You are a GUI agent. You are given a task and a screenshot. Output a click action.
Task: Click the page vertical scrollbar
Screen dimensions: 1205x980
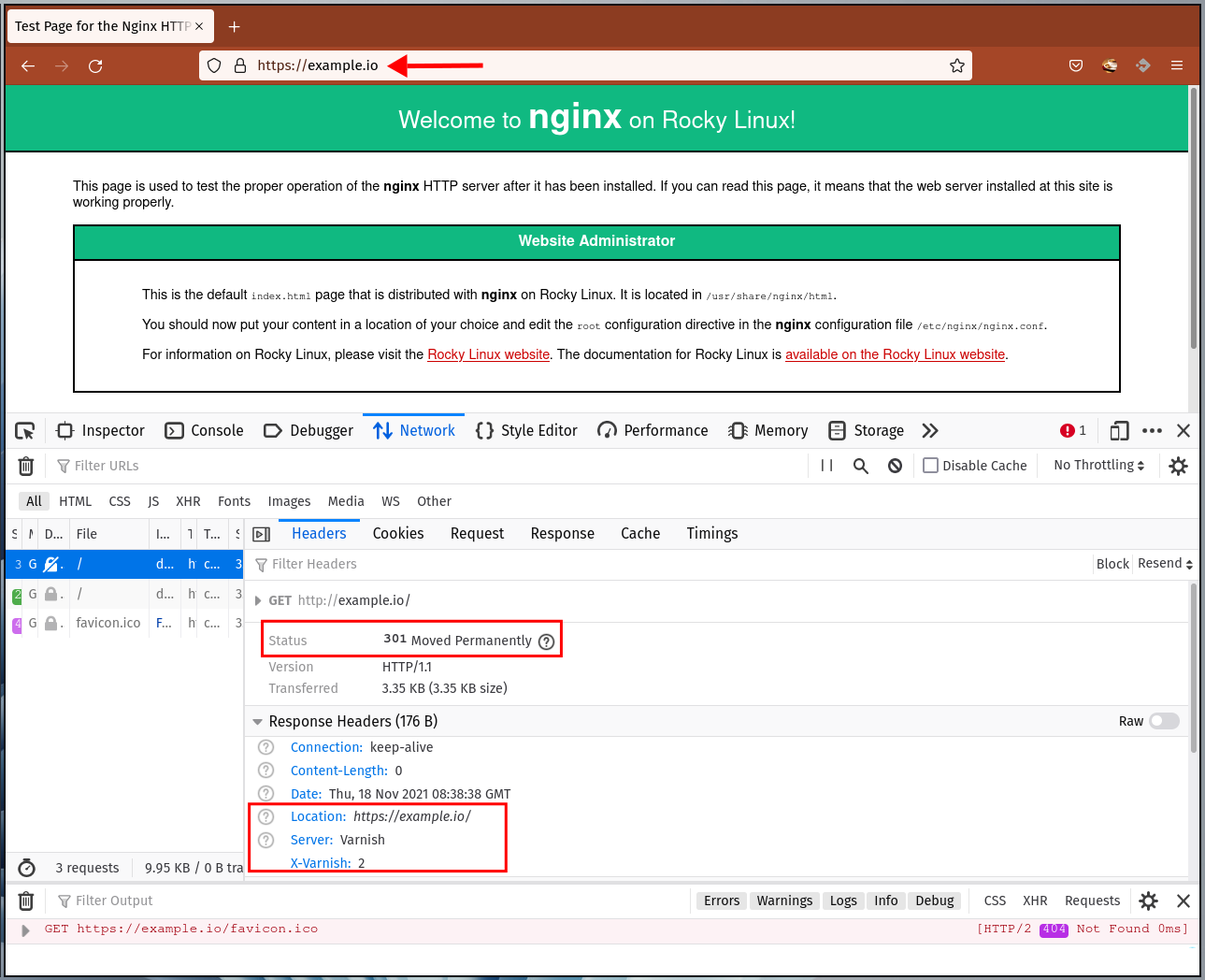tap(1194, 219)
